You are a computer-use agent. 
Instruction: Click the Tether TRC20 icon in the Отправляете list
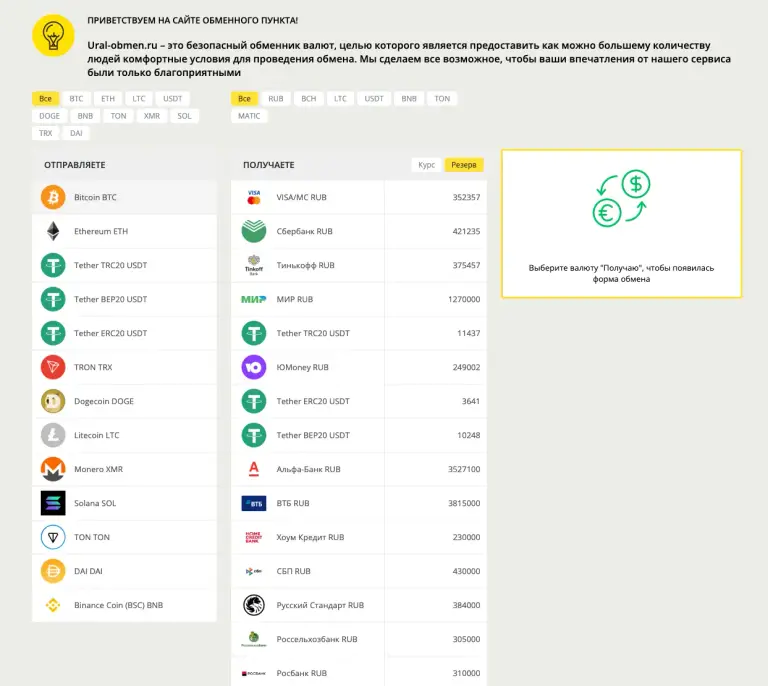53,265
